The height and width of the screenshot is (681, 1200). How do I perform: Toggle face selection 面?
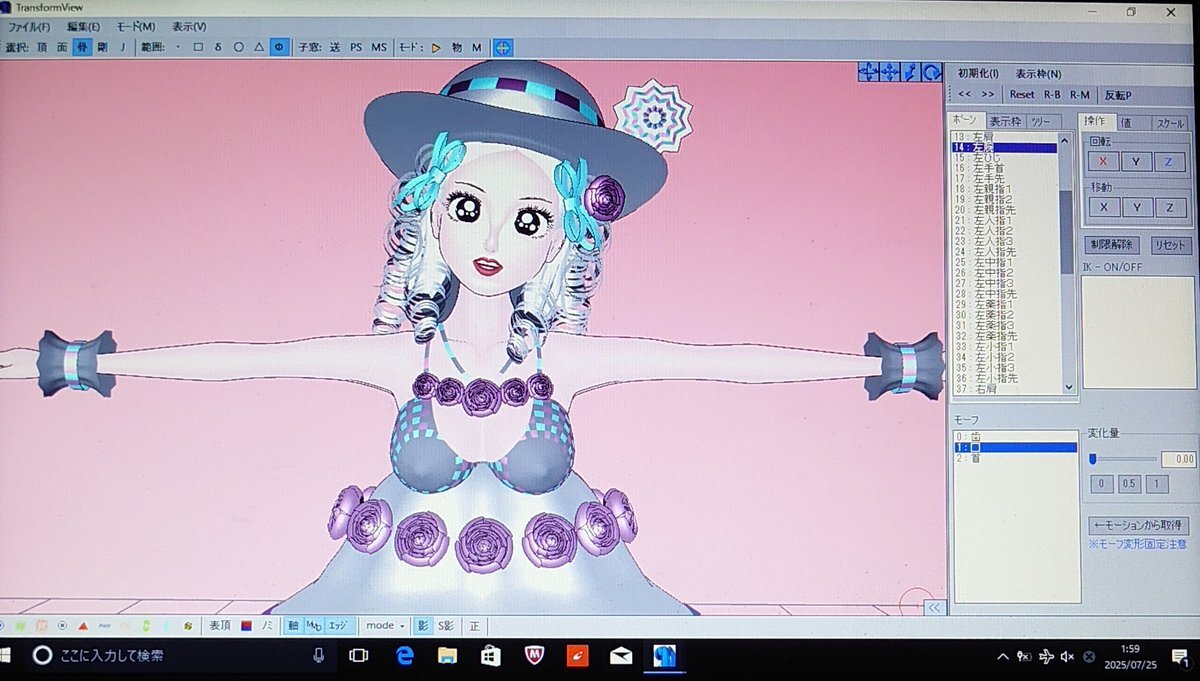coord(62,47)
